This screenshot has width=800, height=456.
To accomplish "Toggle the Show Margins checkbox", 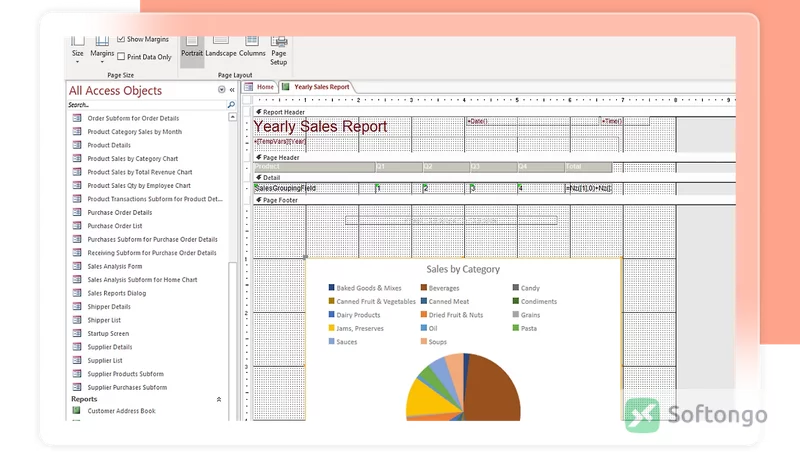I will coord(121,39).
